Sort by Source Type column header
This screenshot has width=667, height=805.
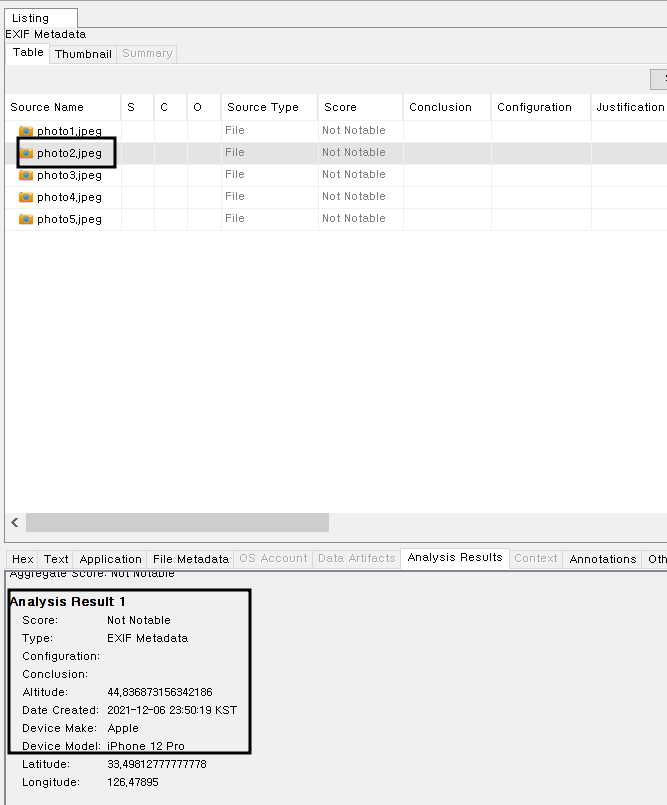click(x=269, y=107)
